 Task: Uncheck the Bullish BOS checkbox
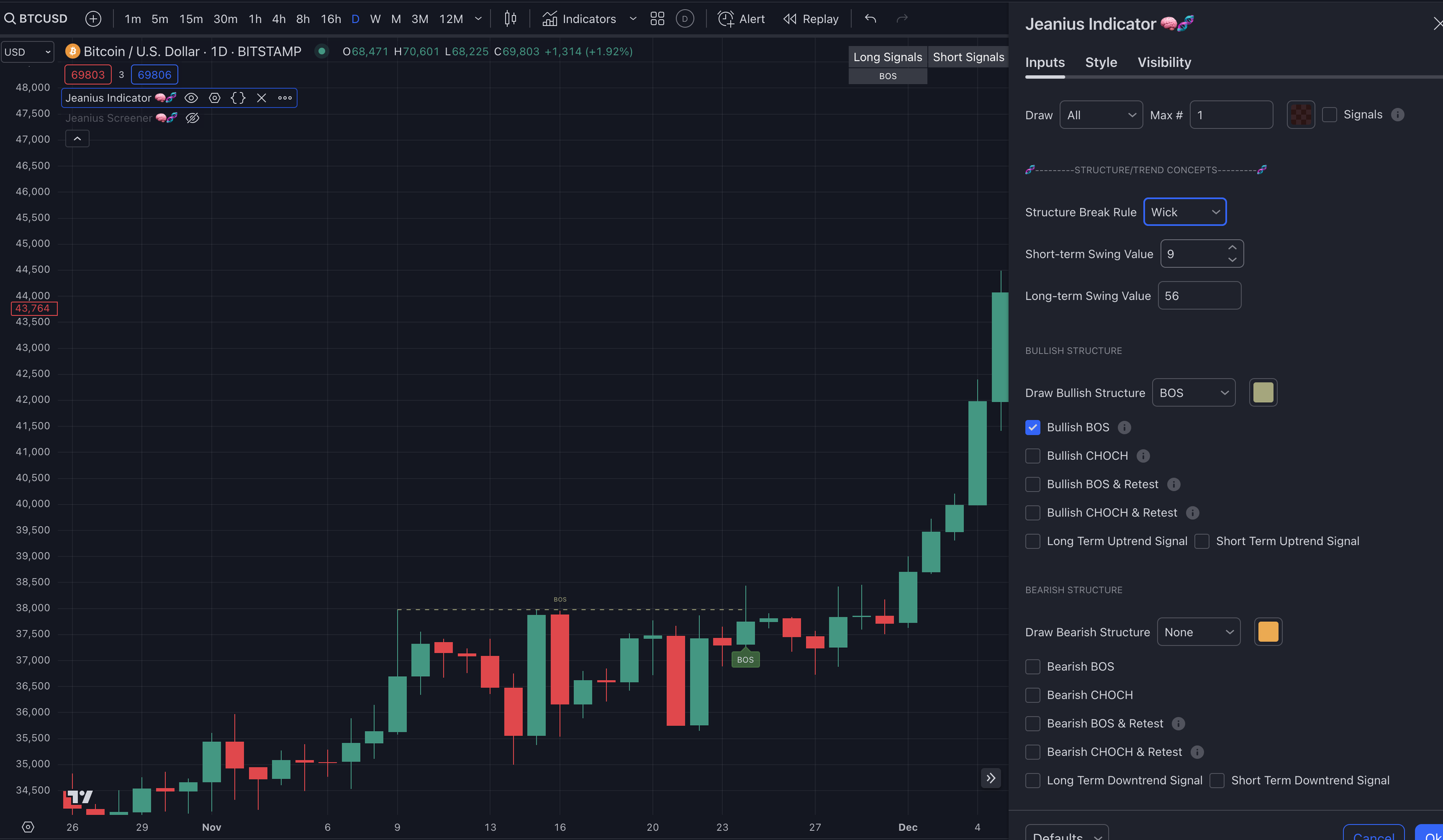[x=1032, y=427]
